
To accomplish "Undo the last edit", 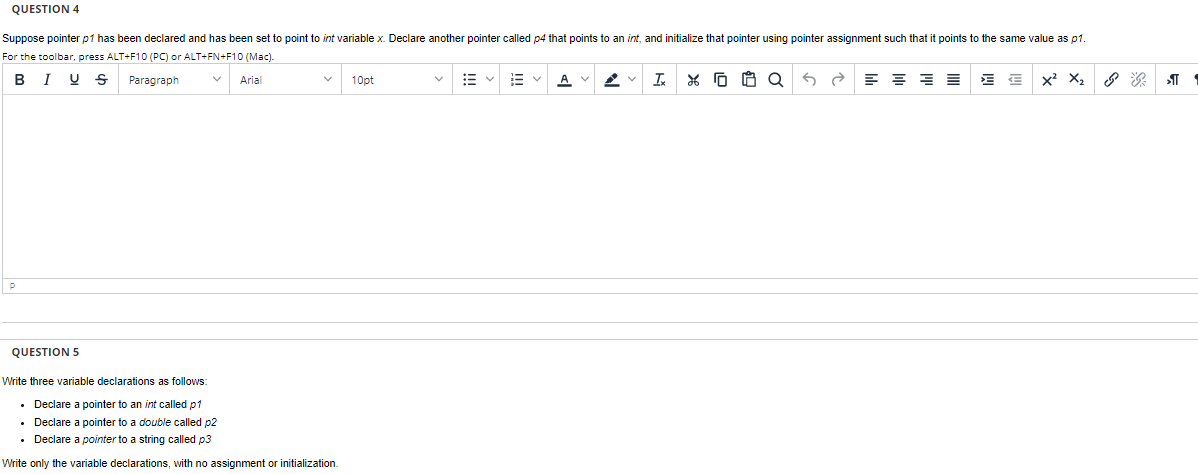I will pyautogui.click(x=810, y=80).
